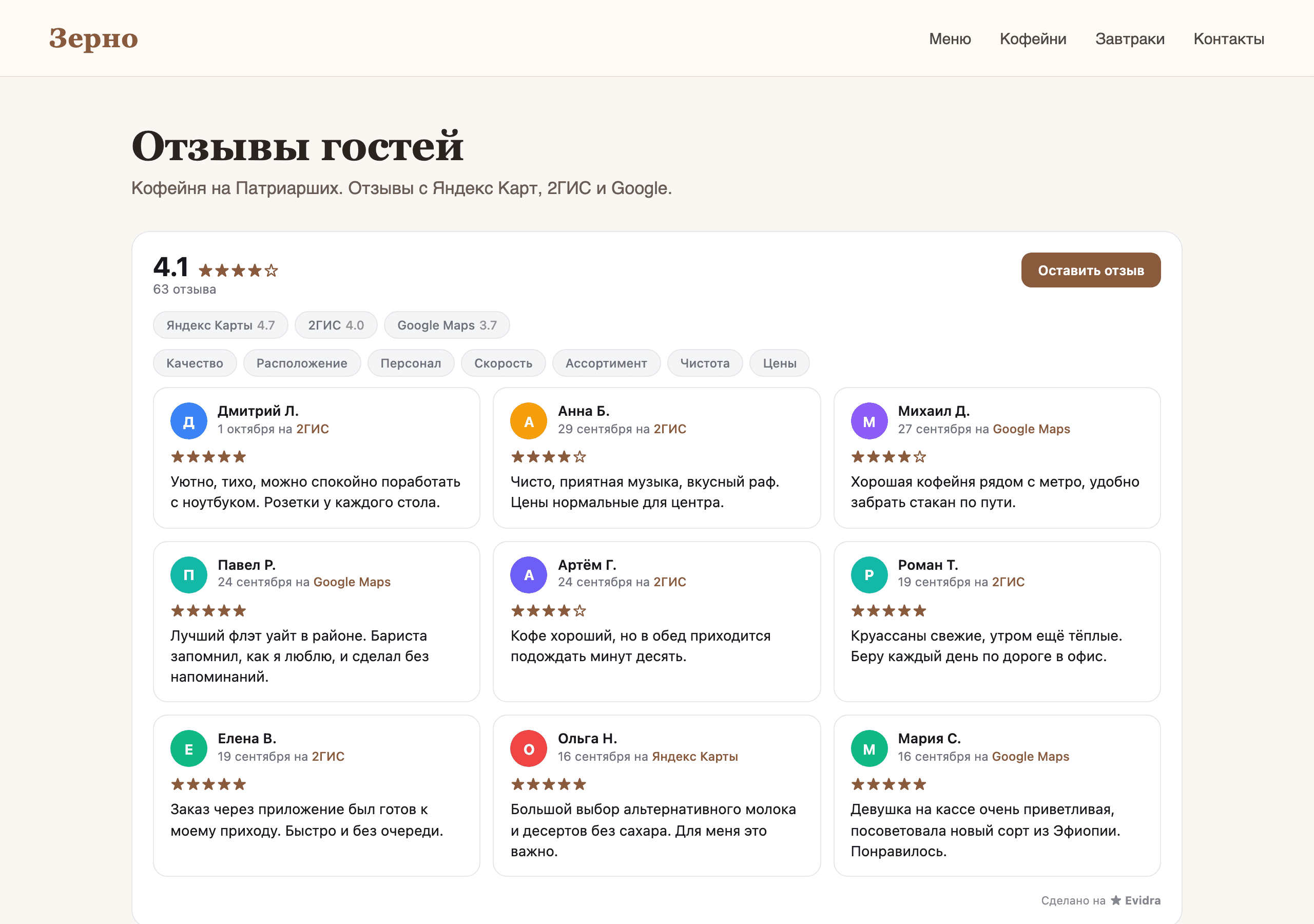Click star rating in Ольга Н. review
Image resolution: width=1314 pixels, height=924 pixels.
(548, 784)
